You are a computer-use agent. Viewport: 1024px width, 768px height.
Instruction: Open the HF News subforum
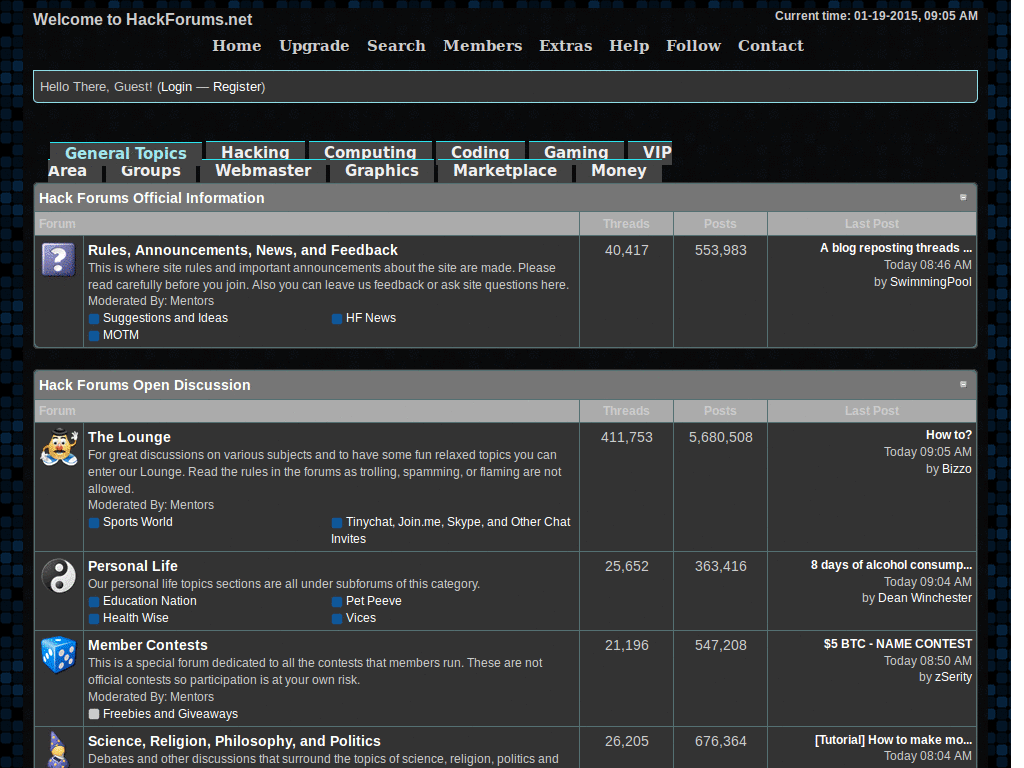tap(371, 318)
